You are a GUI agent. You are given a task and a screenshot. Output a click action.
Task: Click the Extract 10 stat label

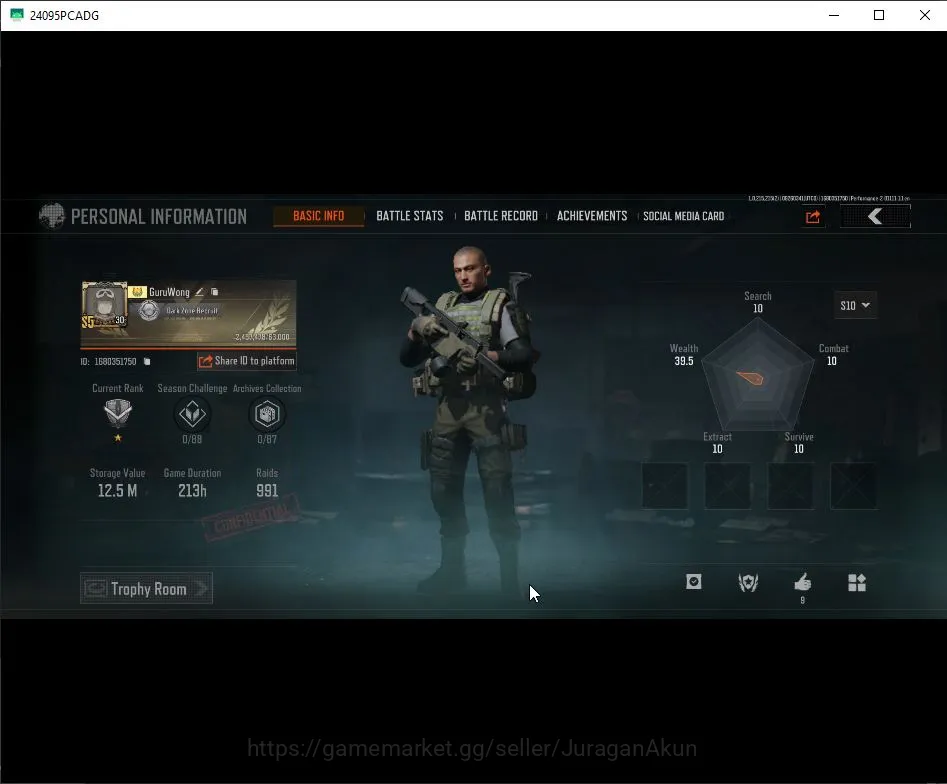coord(717,443)
